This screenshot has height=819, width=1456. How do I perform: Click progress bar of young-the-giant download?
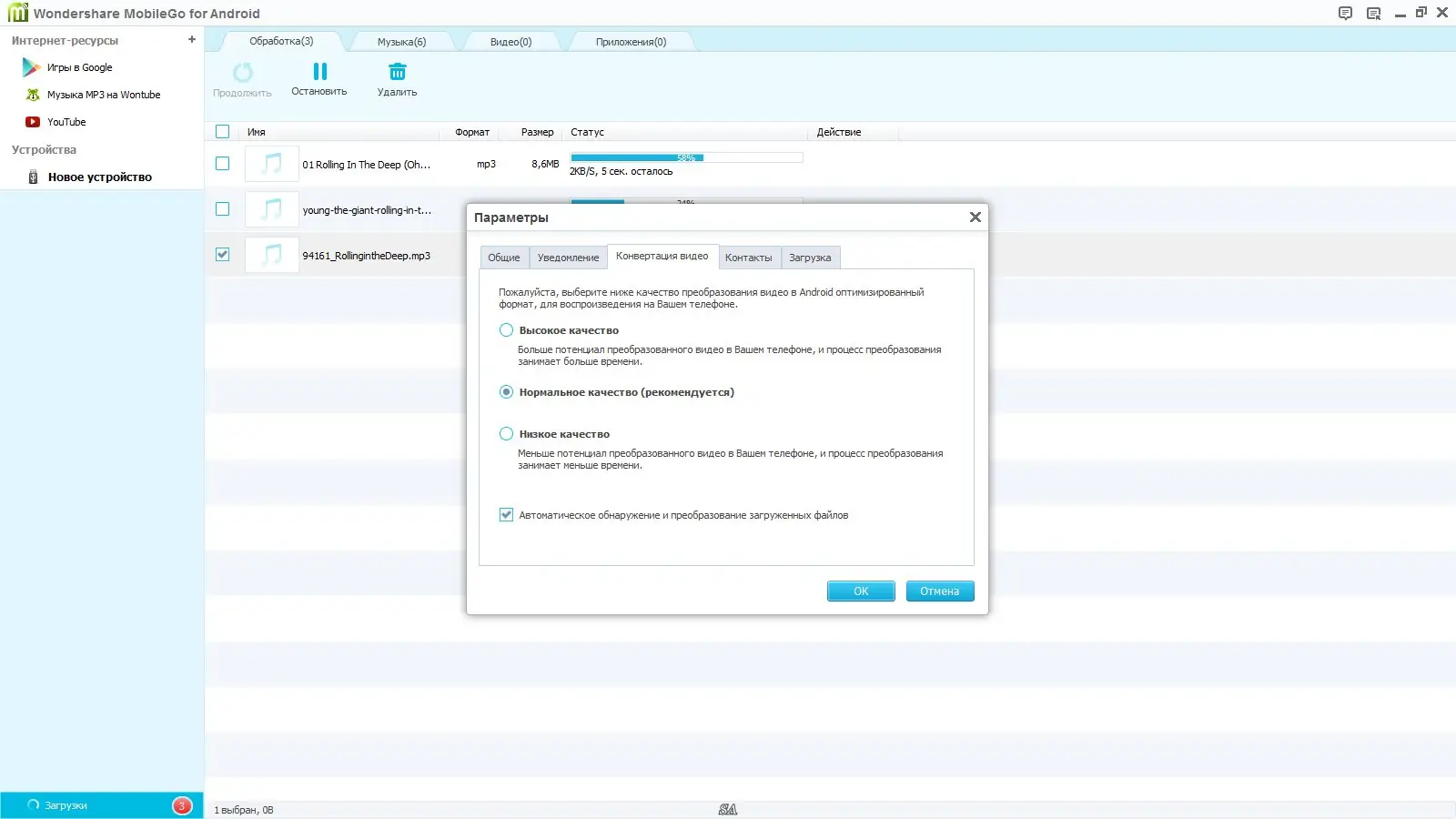coord(686,200)
